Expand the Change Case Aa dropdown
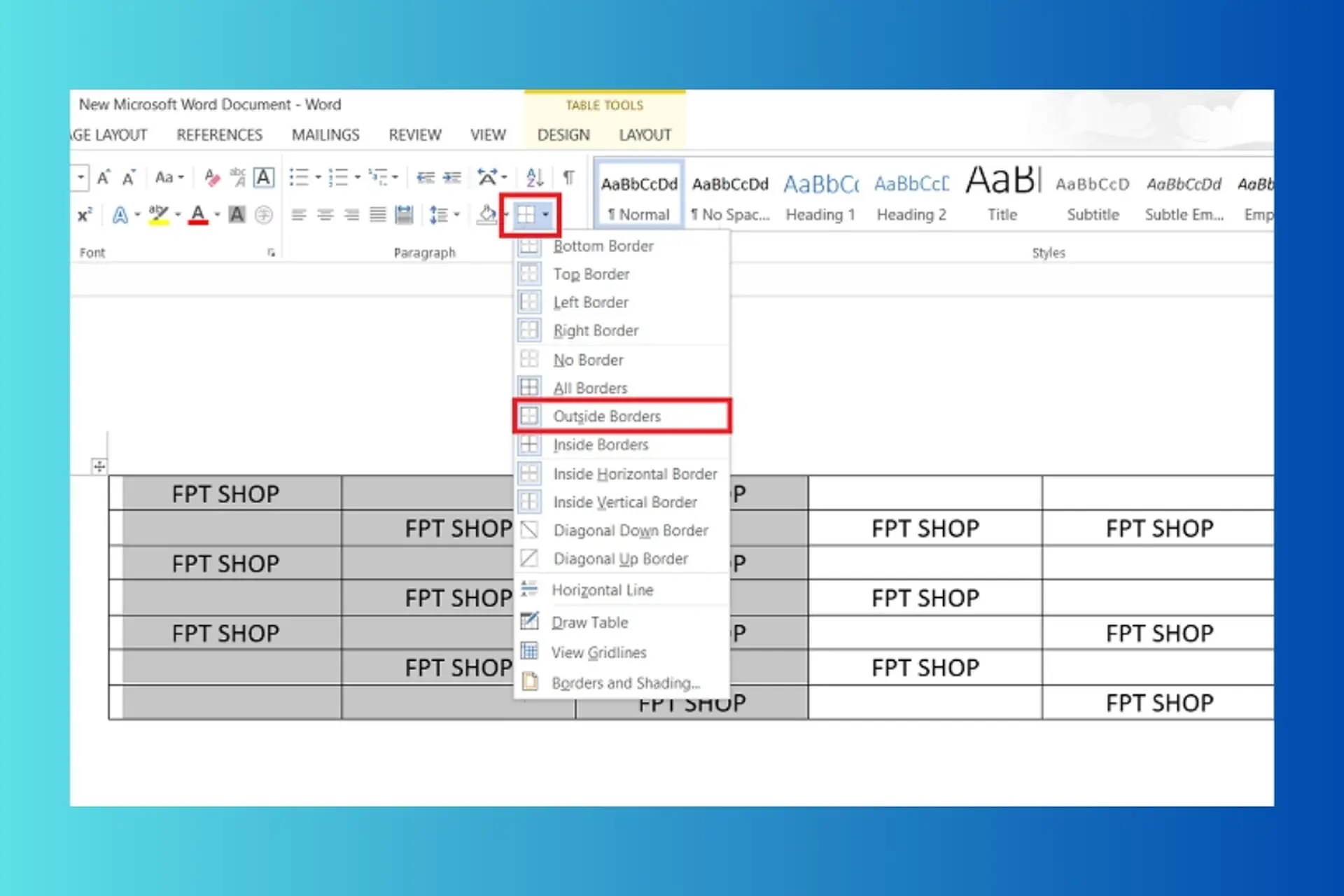The width and height of the screenshot is (1344, 896). [x=169, y=178]
